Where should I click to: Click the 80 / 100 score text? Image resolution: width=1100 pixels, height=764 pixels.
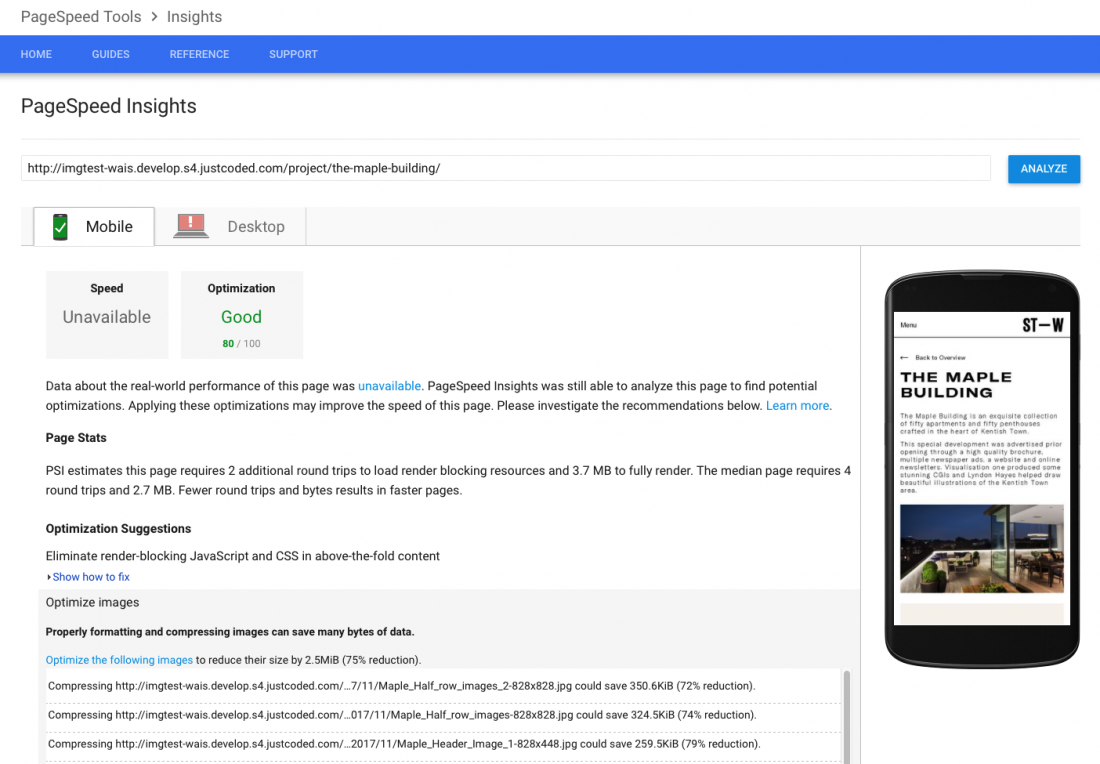tap(241, 344)
